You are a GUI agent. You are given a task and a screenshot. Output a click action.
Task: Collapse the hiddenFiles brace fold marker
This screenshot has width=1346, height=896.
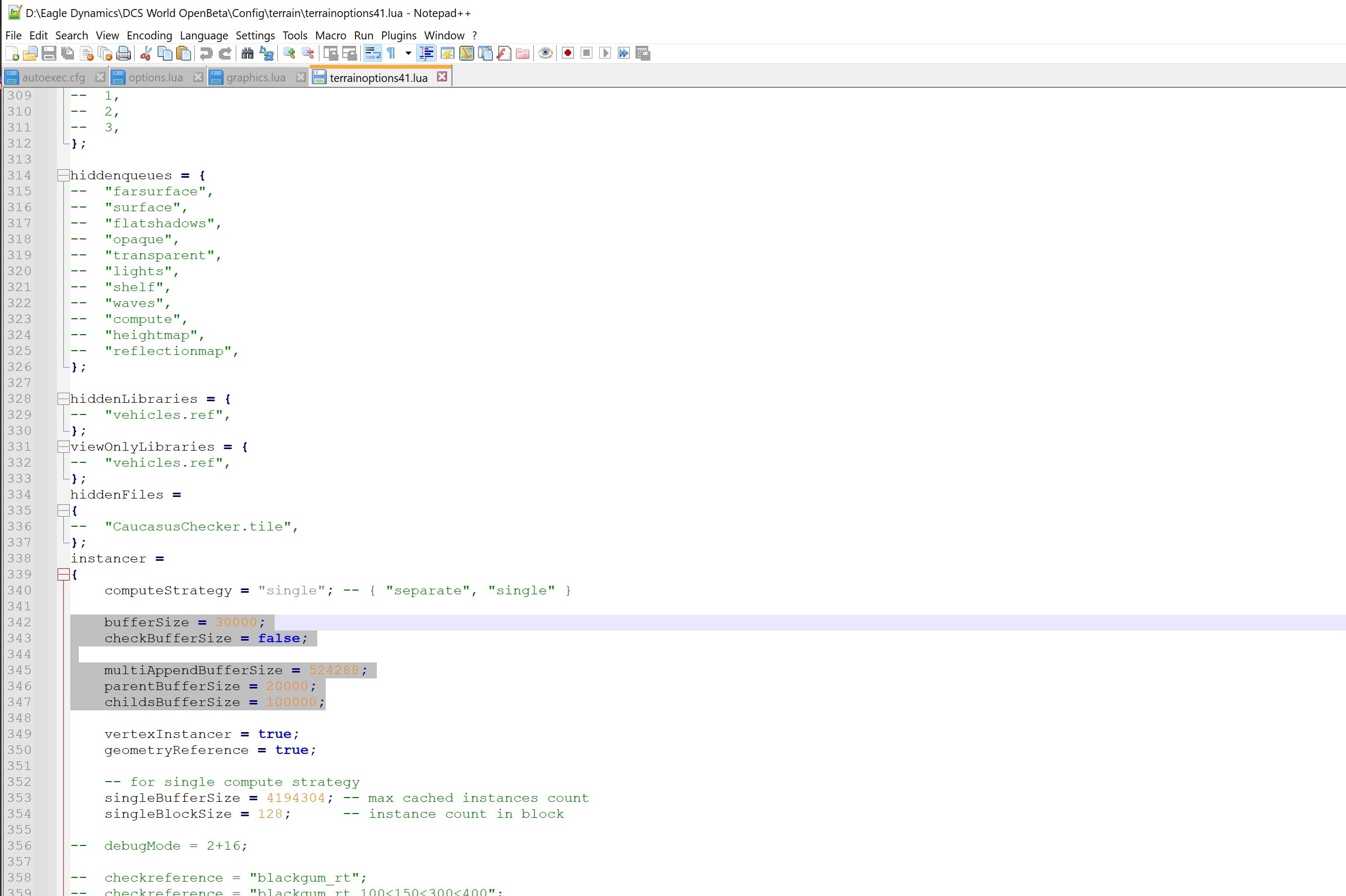click(x=63, y=511)
